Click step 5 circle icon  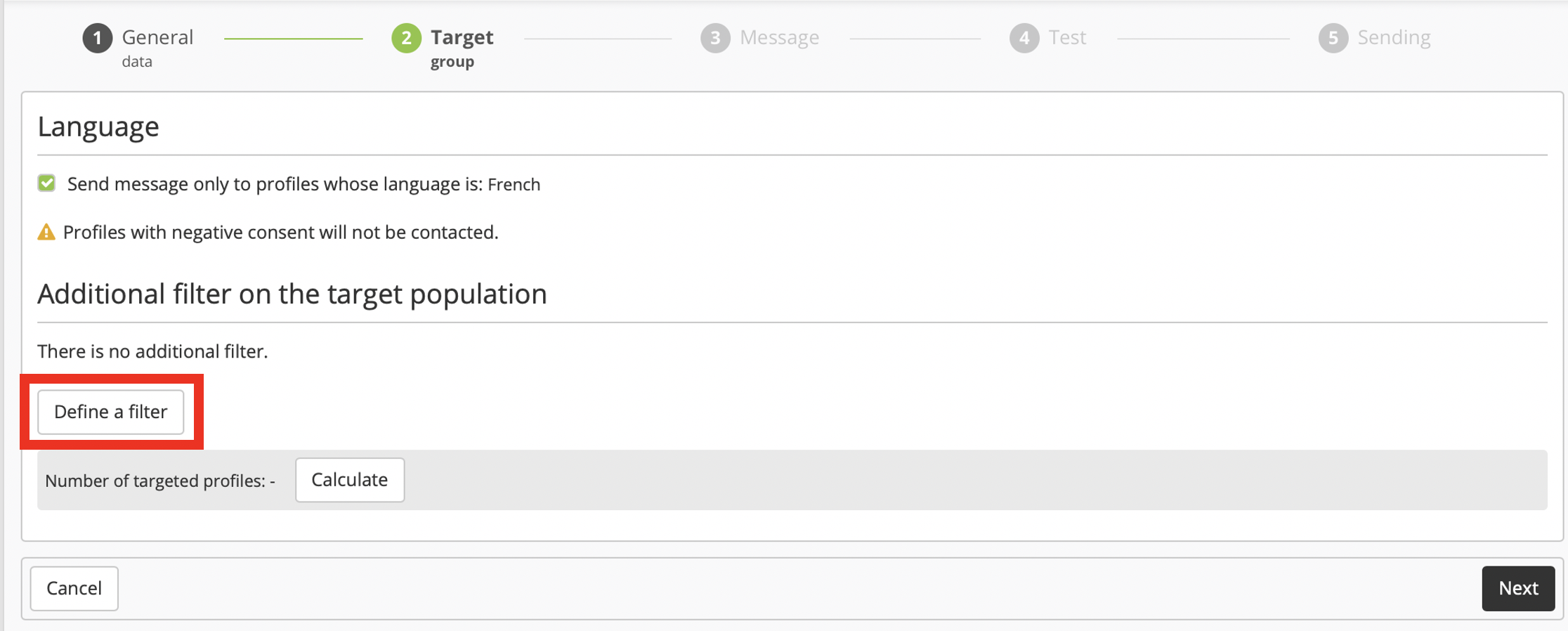1333,38
